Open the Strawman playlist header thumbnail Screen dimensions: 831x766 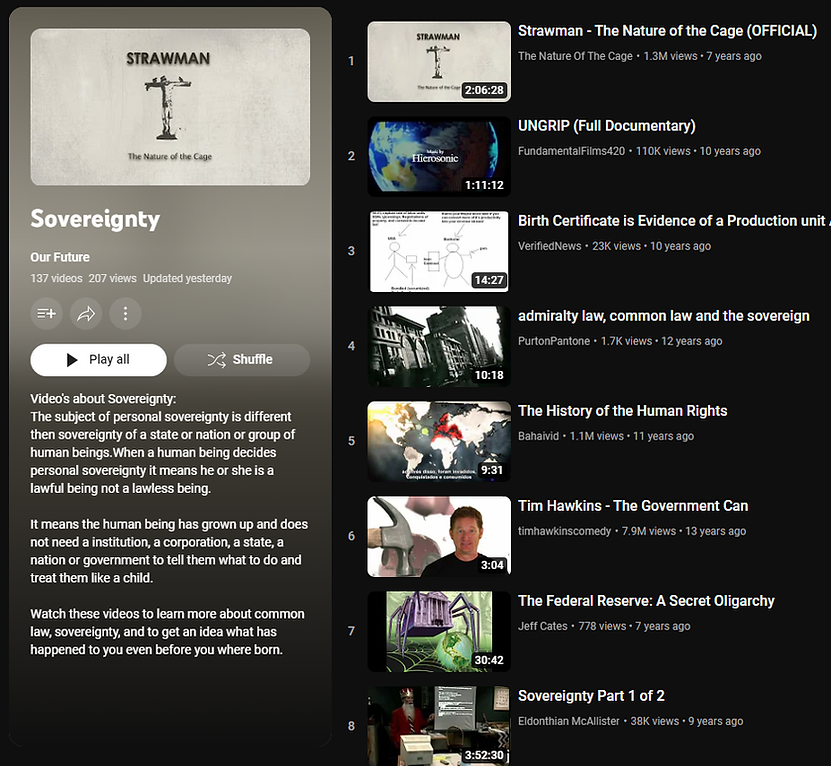[169, 106]
